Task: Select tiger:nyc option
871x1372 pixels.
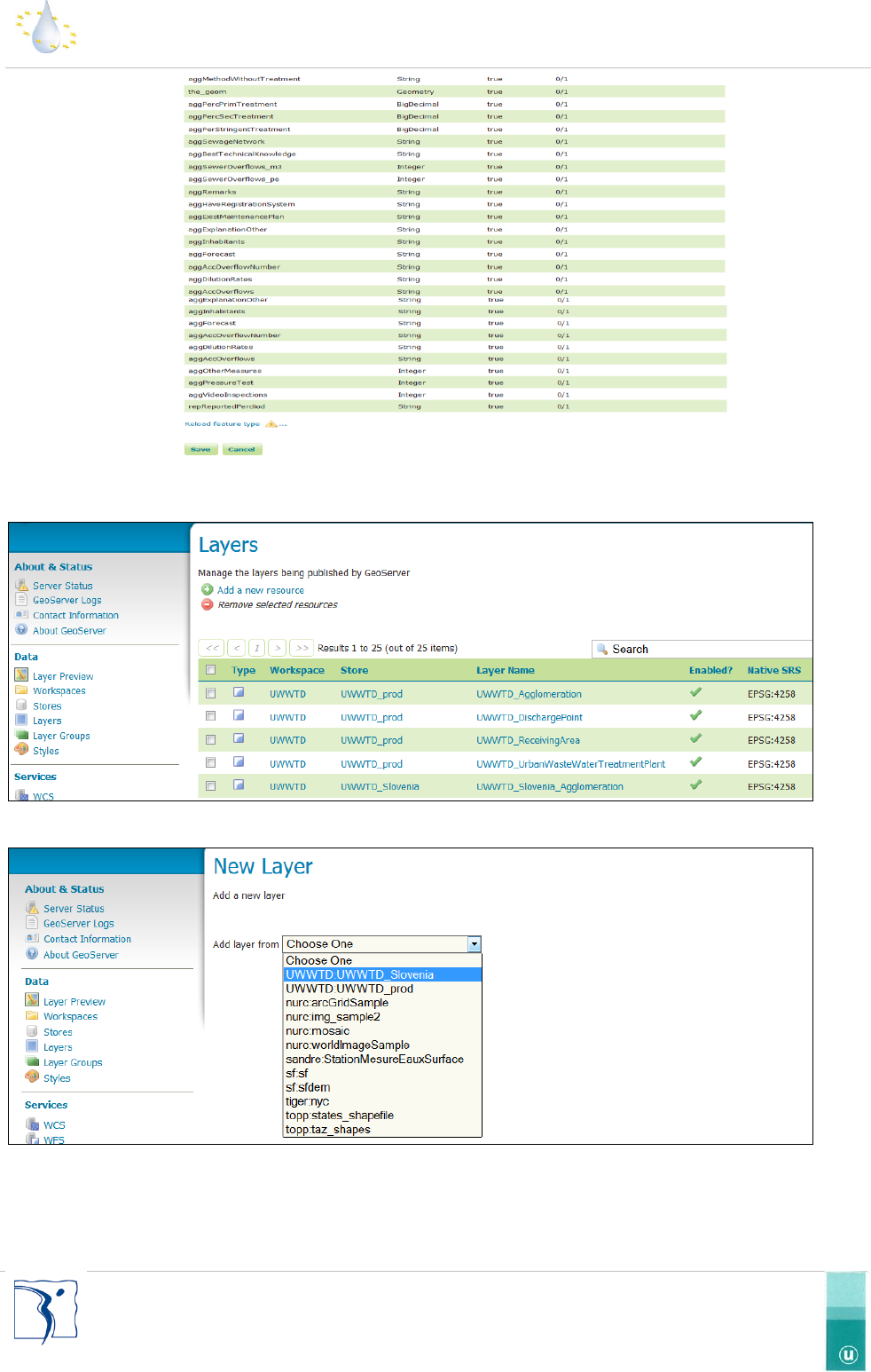Action: 382,1101
